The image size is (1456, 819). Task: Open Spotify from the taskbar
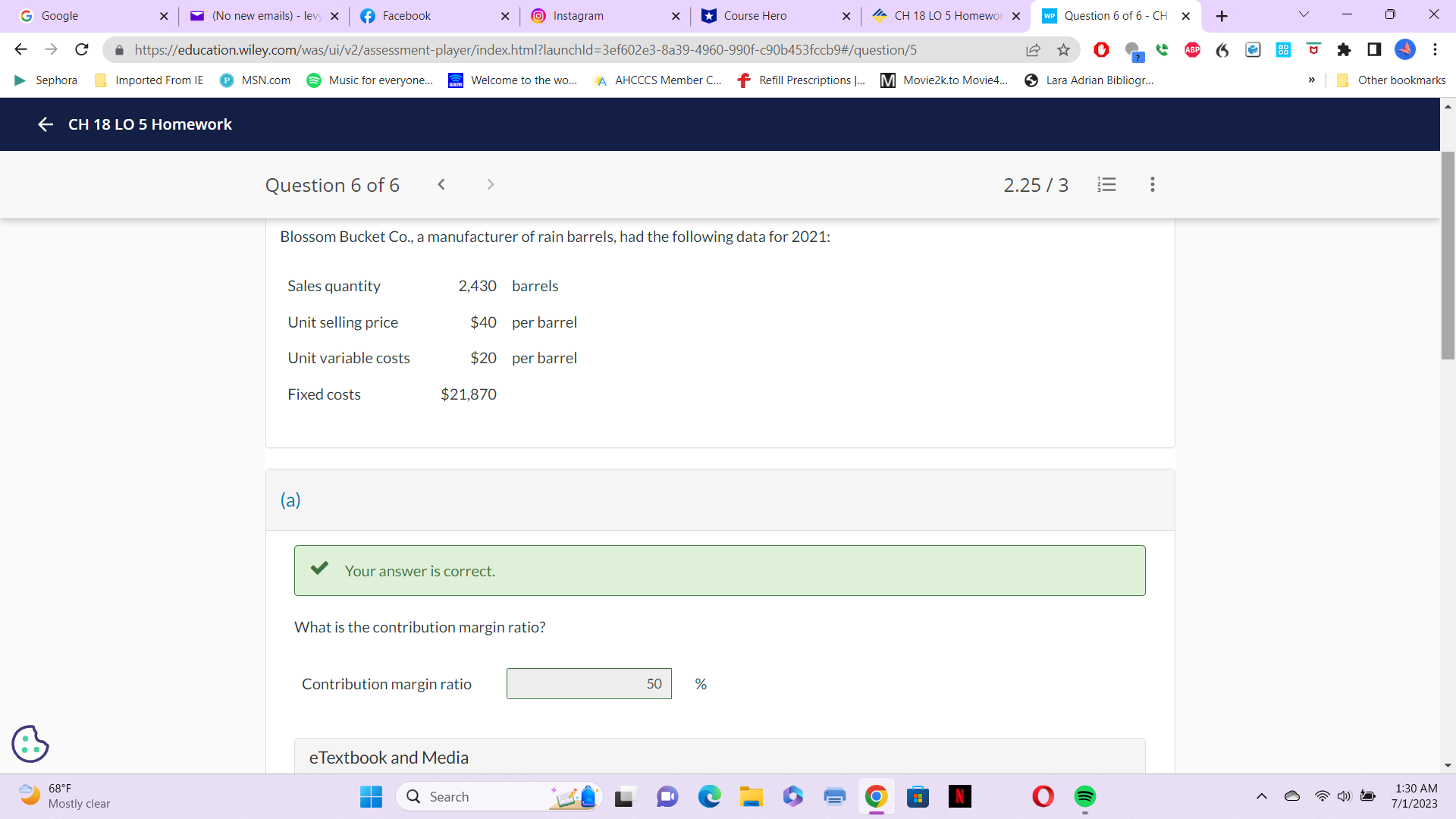pyautogui.click(x=1084, y=796)
